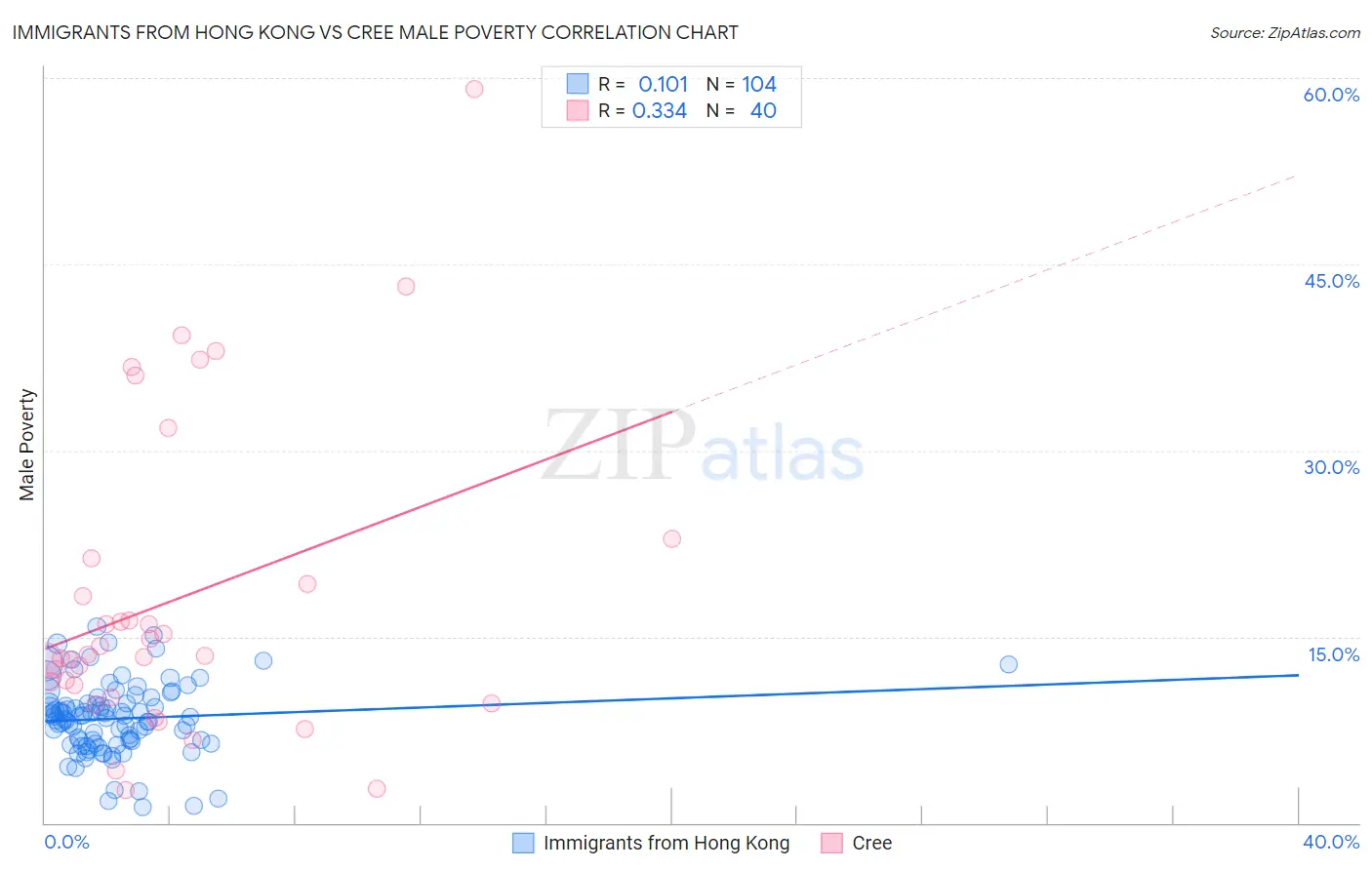Click the pink swatch in R = 0.334 legend row
The width and height of the screenshot is (1372, 870).
click(578, 110)
